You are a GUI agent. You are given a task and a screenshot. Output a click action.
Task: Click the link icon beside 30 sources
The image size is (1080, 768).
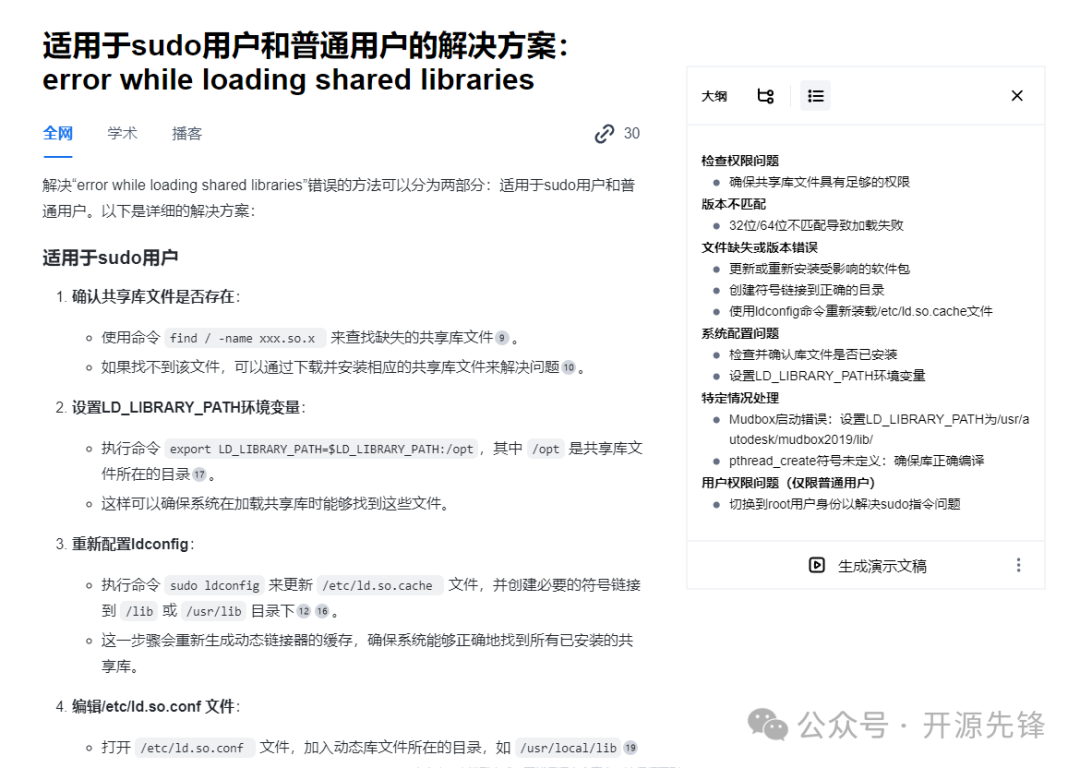pyautogui.click(x=604, y=134)
